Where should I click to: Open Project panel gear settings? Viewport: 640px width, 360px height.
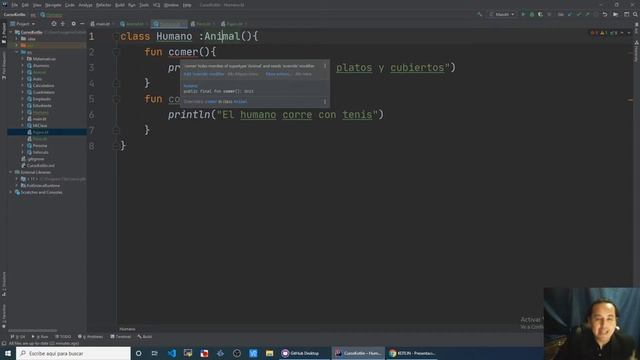point(73,24)
